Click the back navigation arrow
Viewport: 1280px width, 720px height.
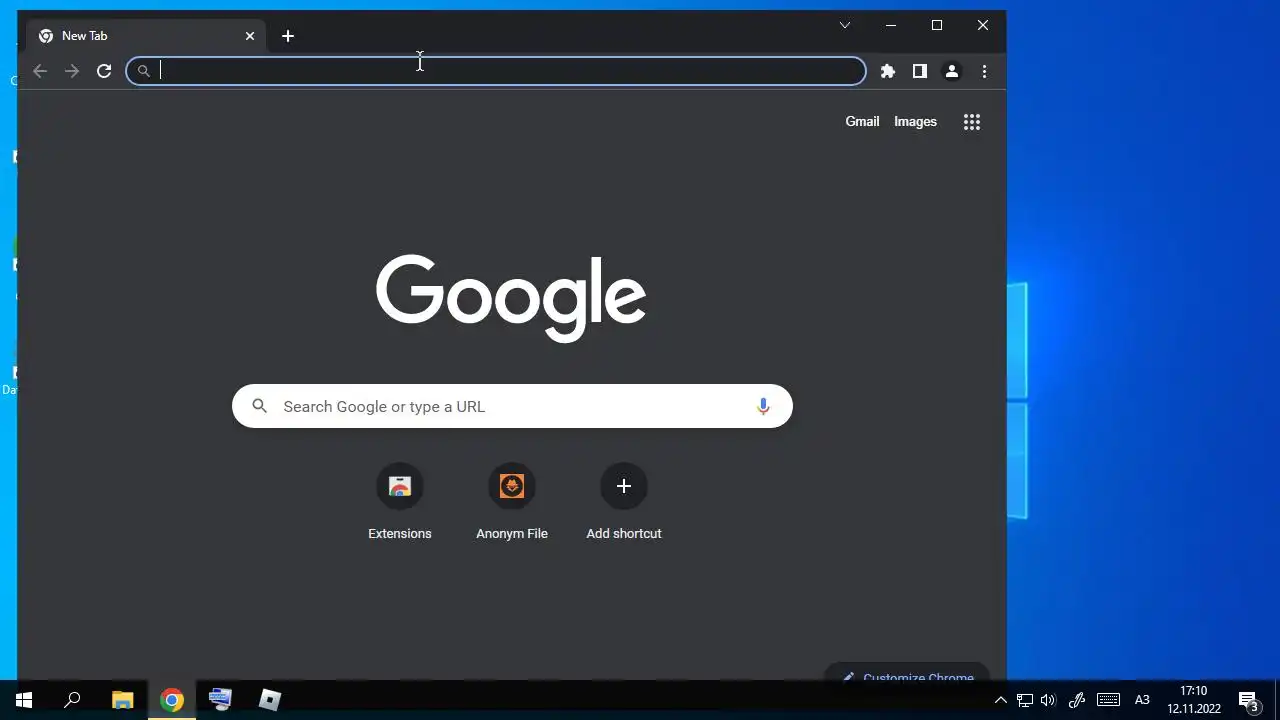(x=40, y=71)
